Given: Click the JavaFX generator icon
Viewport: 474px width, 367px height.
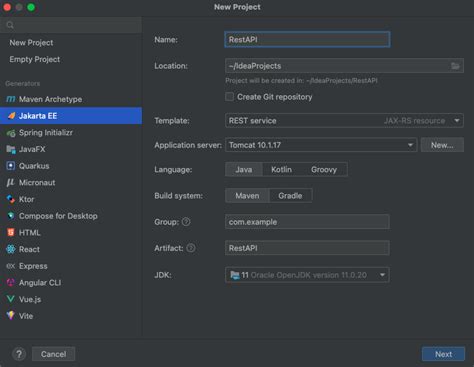Looking at the screenshot, I should coord(11,149).
